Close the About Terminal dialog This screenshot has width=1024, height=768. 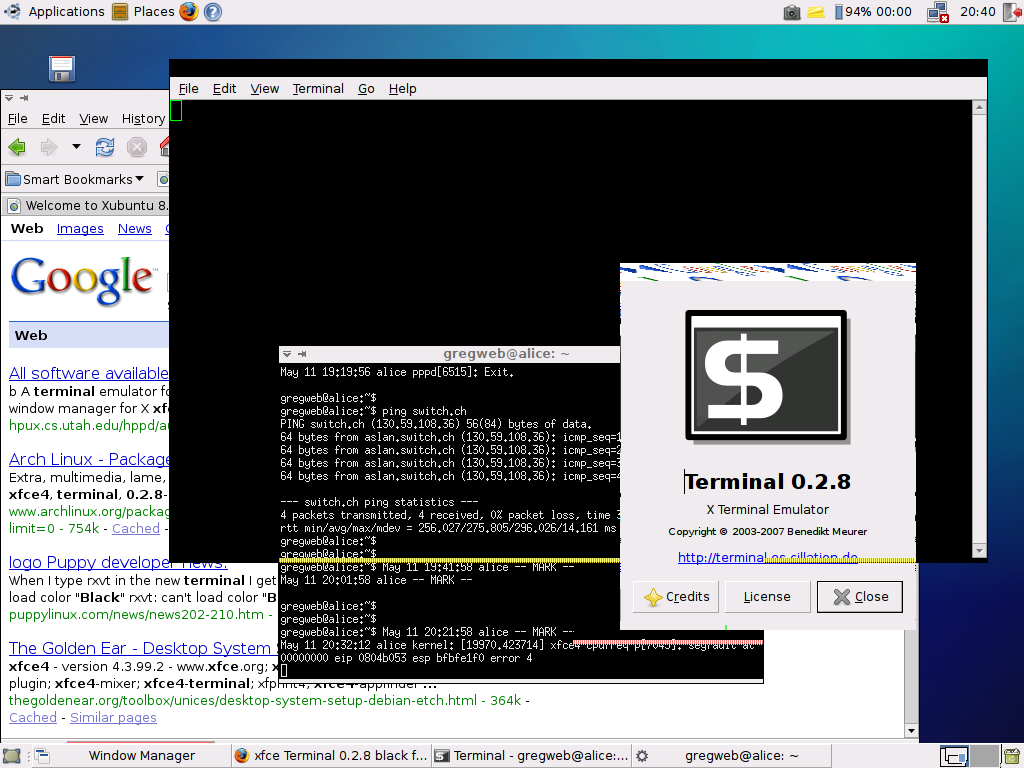point(860,597)
